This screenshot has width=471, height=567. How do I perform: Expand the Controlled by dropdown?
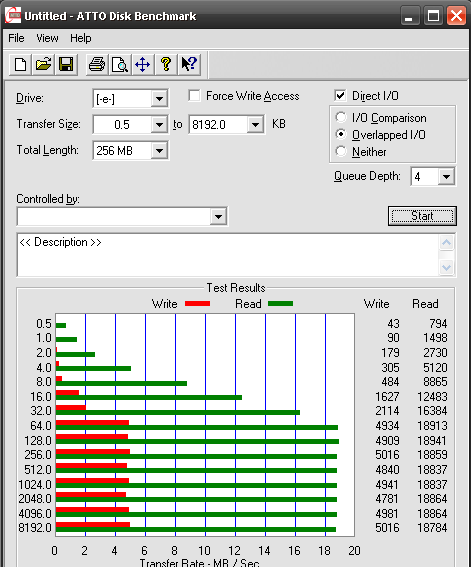[218, 217]
